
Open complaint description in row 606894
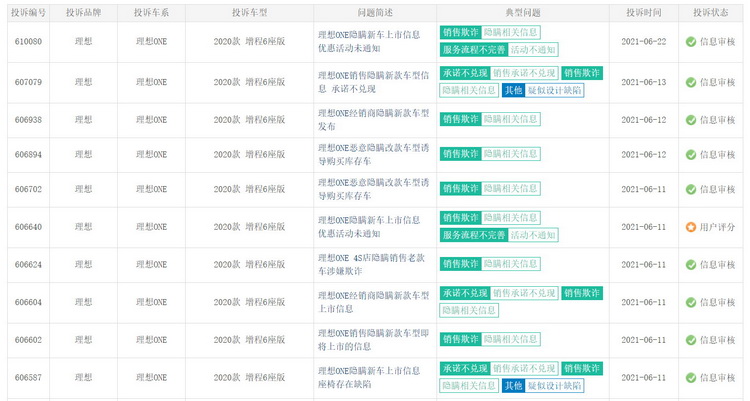pyautogui.click(x=374, y=154)
